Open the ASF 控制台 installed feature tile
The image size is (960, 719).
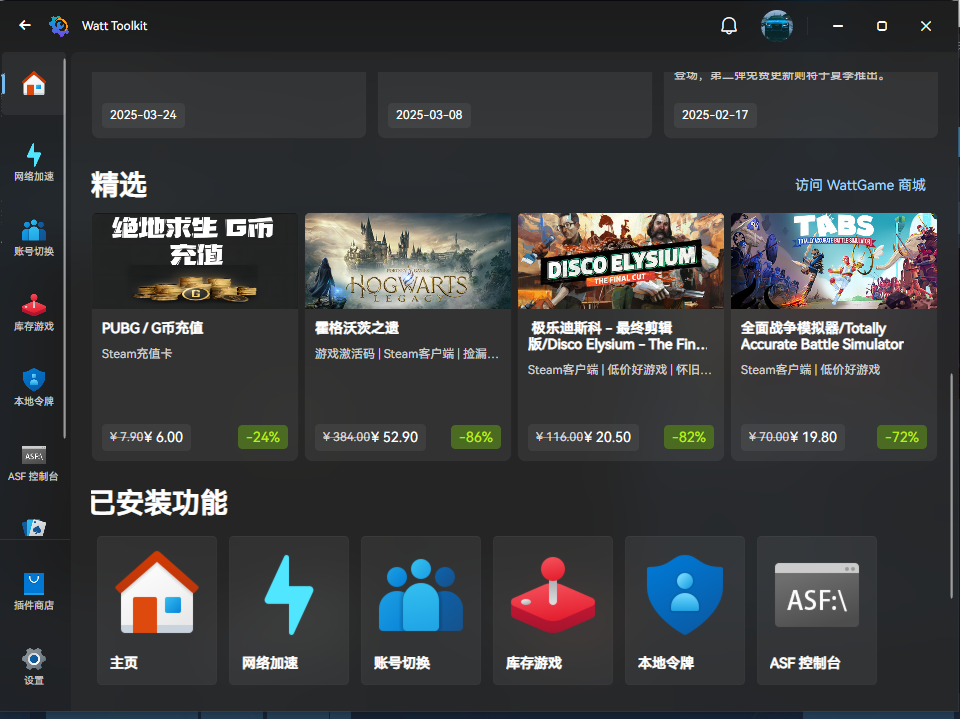pos(817,611)
